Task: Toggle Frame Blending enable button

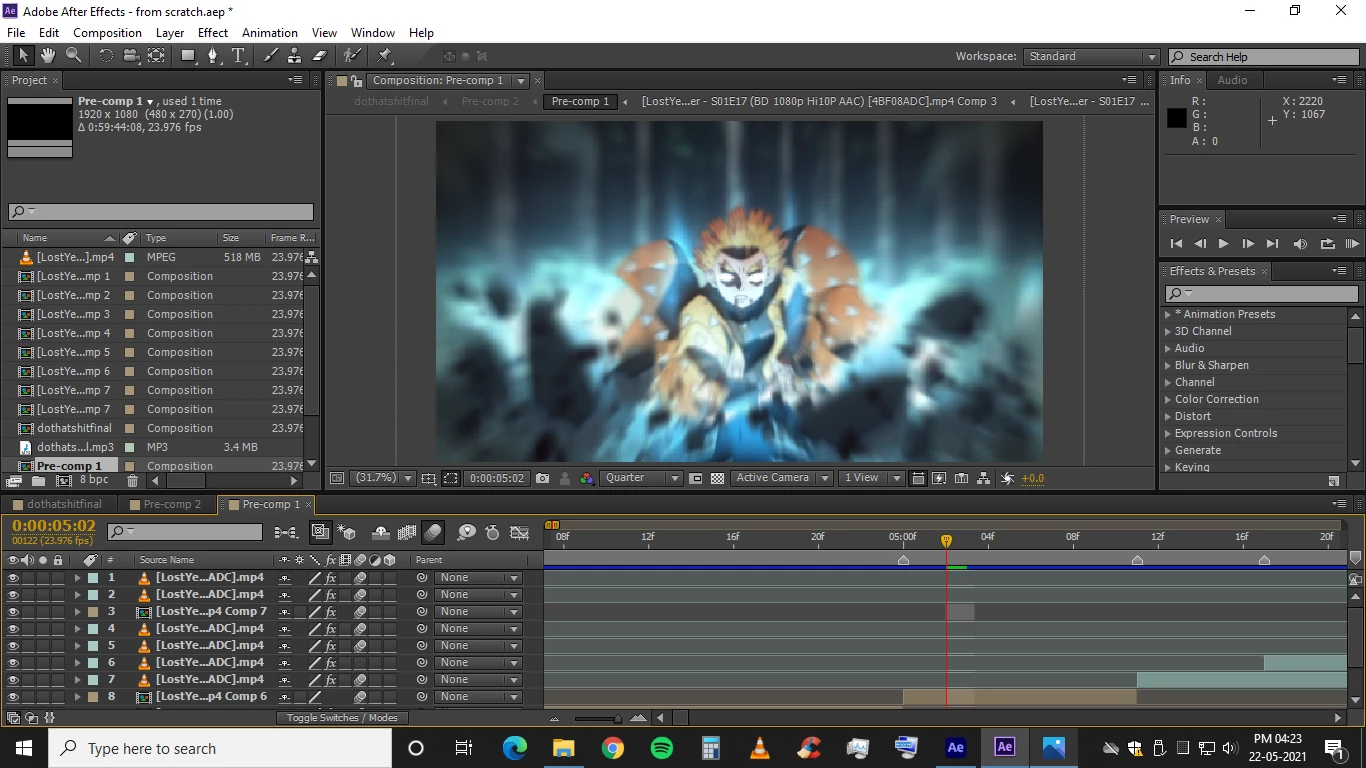Action: pos(407,533)
